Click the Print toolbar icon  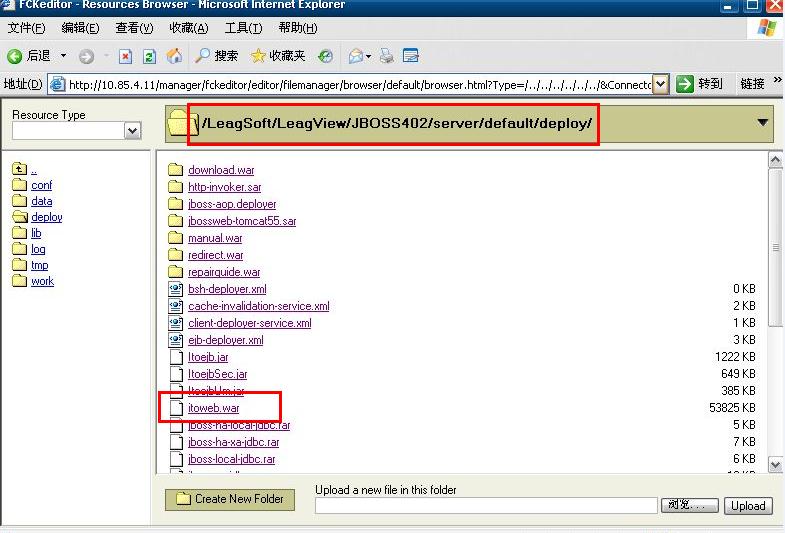386,56
